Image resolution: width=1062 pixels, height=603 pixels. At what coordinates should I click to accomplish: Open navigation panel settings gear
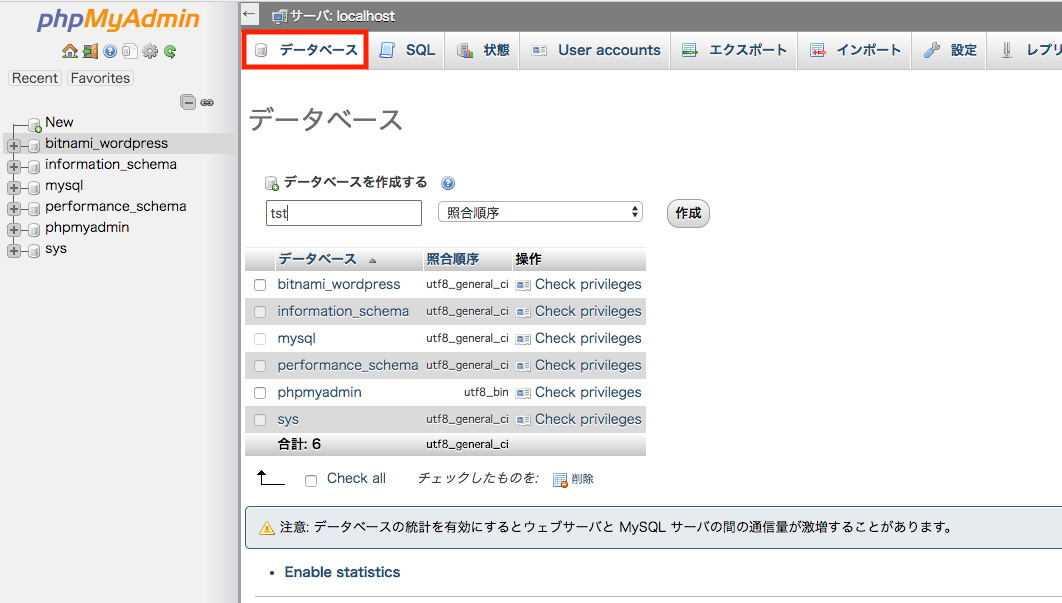point(150,51)
